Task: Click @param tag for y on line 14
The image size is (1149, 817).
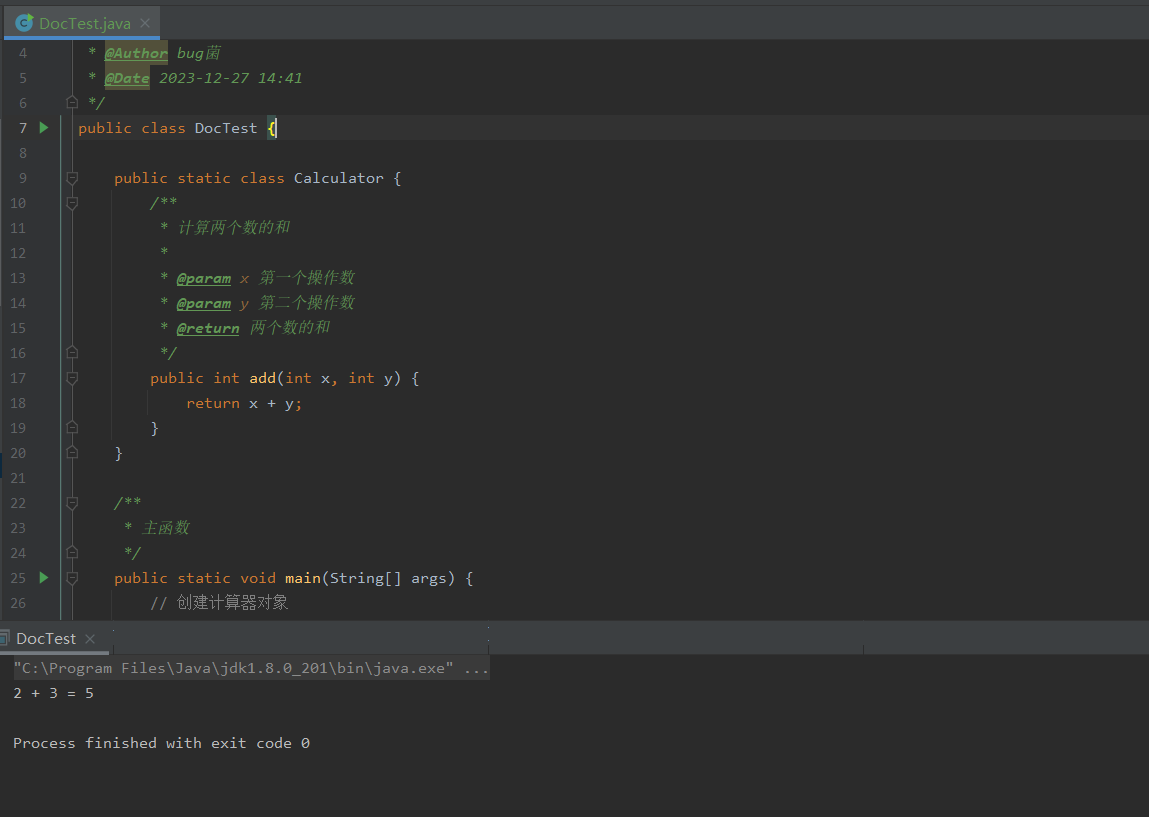Action: (x=204, y=303)
